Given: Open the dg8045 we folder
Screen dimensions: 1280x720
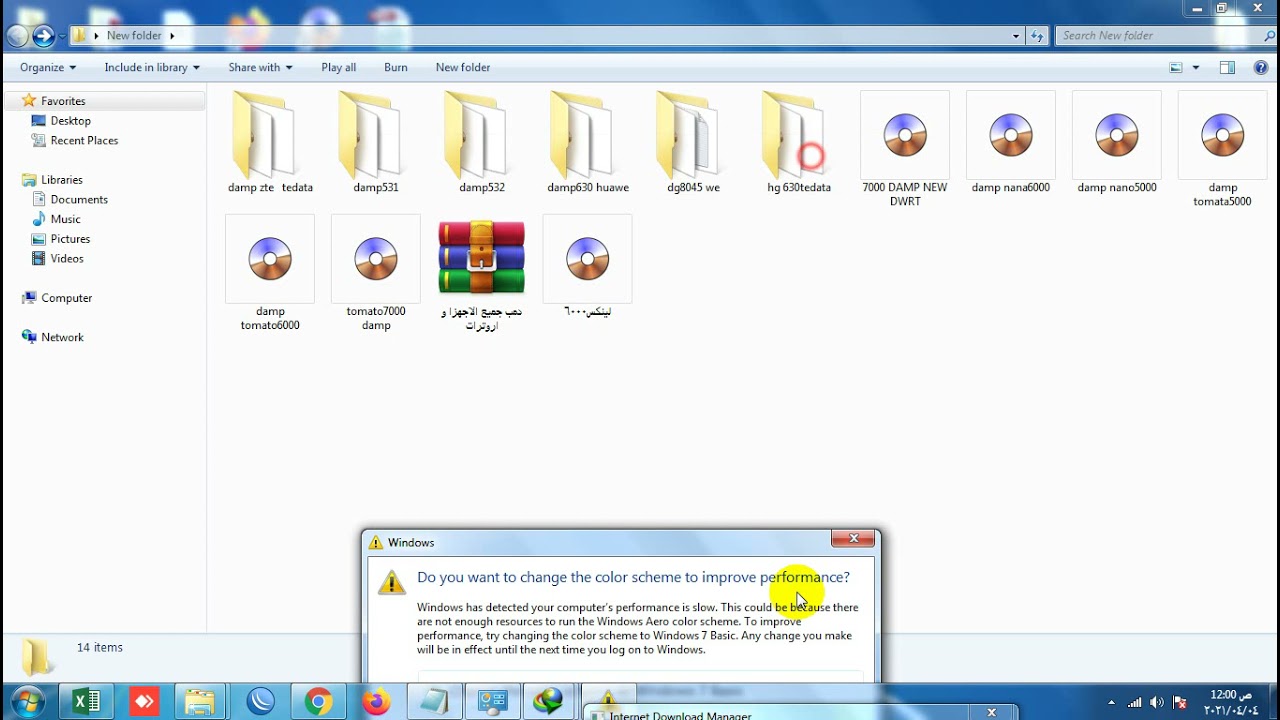Looking at the screenshot, I should (x=693, y=142).
